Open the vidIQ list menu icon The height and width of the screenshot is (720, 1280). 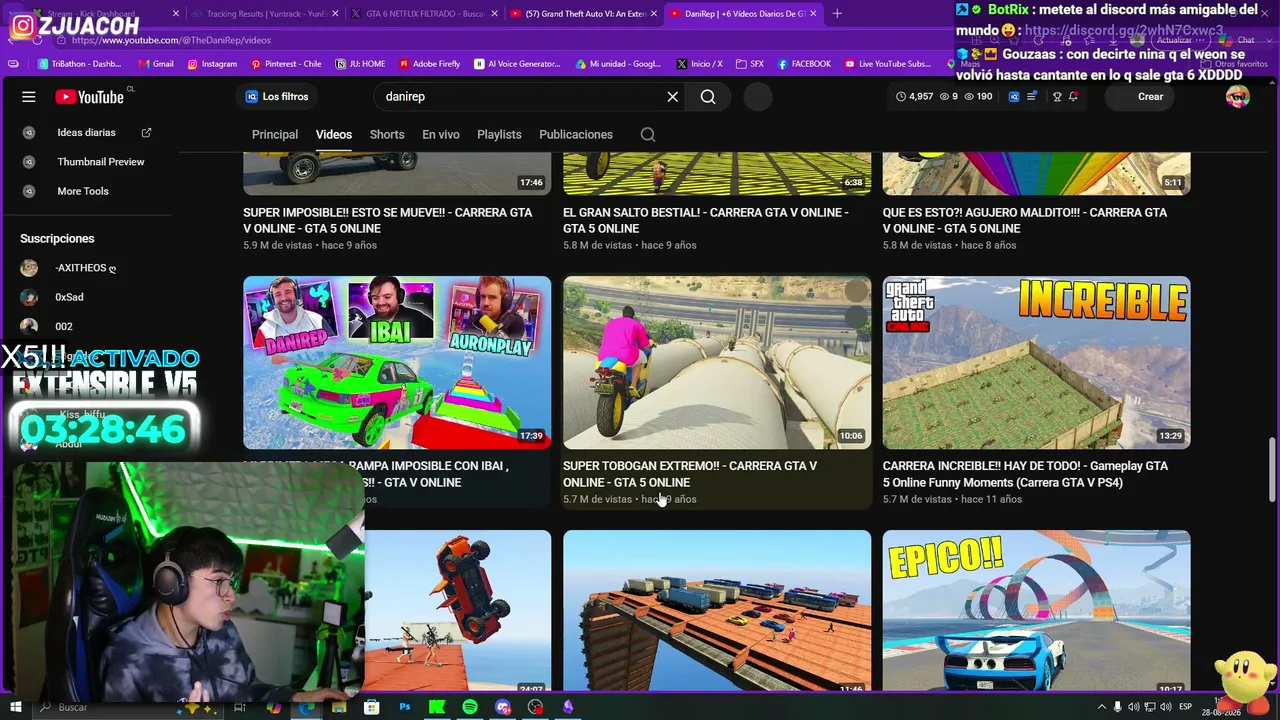(1031, 97)
